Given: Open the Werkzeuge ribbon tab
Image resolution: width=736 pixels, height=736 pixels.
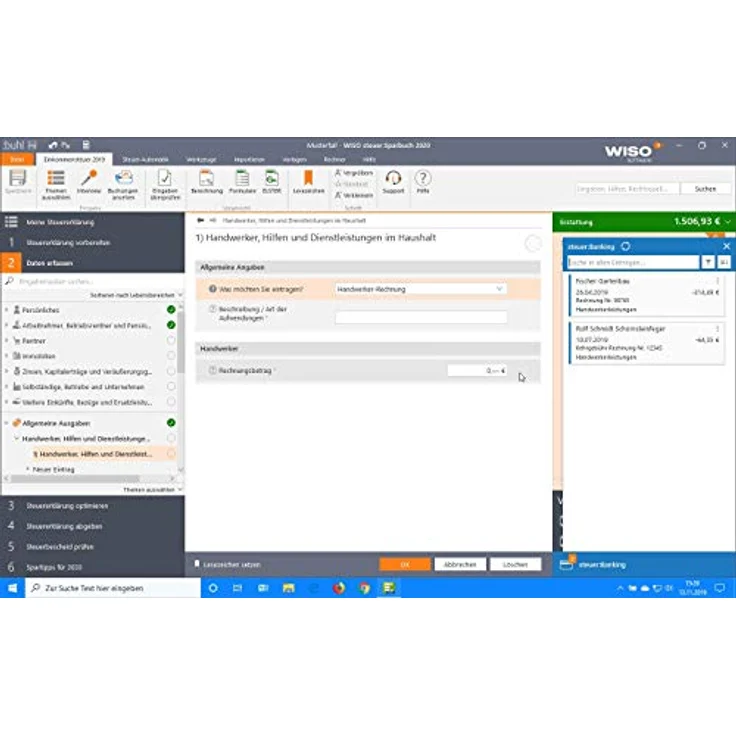Looking at the screenshot, I should [x=200, y=159].
